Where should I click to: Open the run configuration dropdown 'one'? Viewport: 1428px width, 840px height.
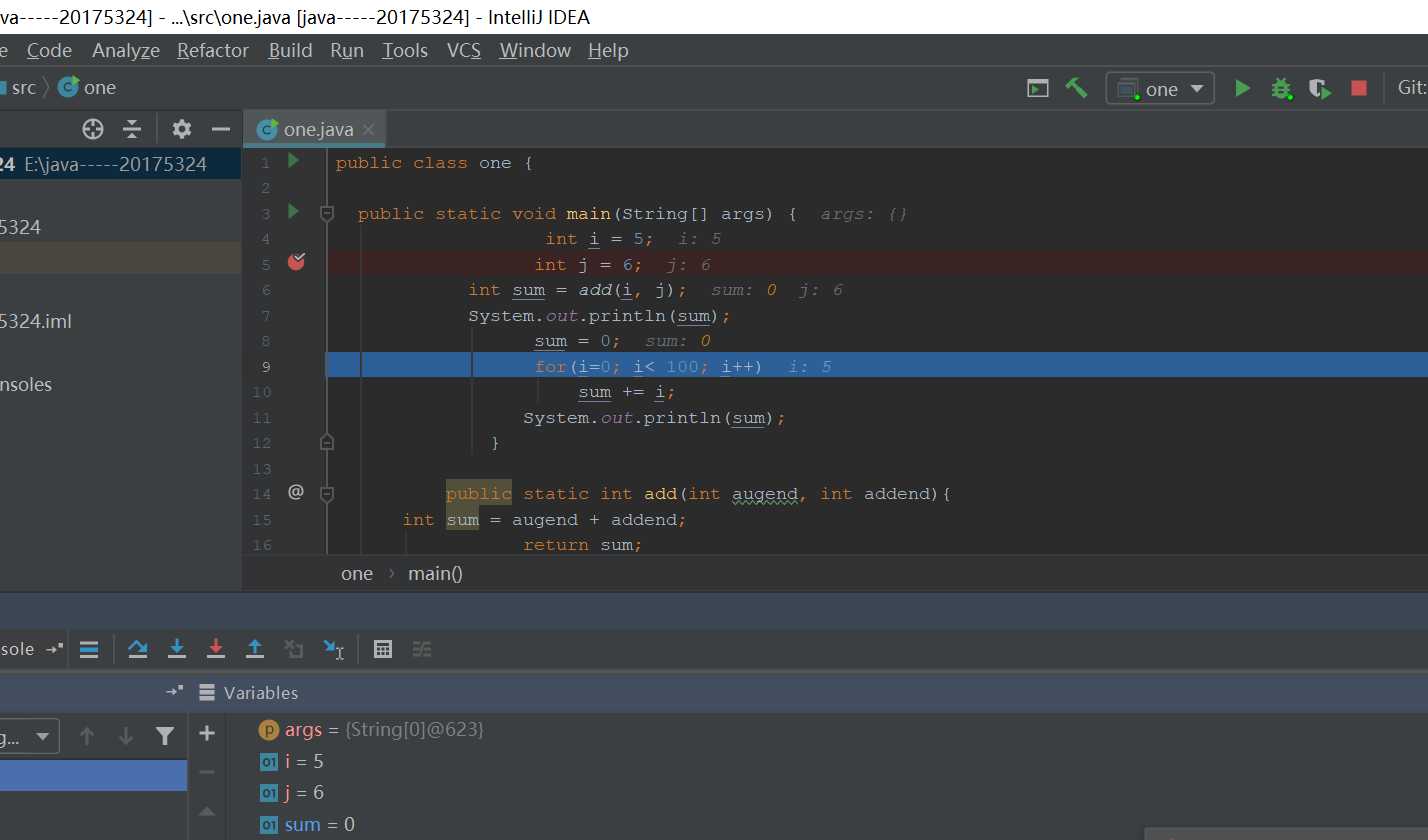tap(1160, 89)
